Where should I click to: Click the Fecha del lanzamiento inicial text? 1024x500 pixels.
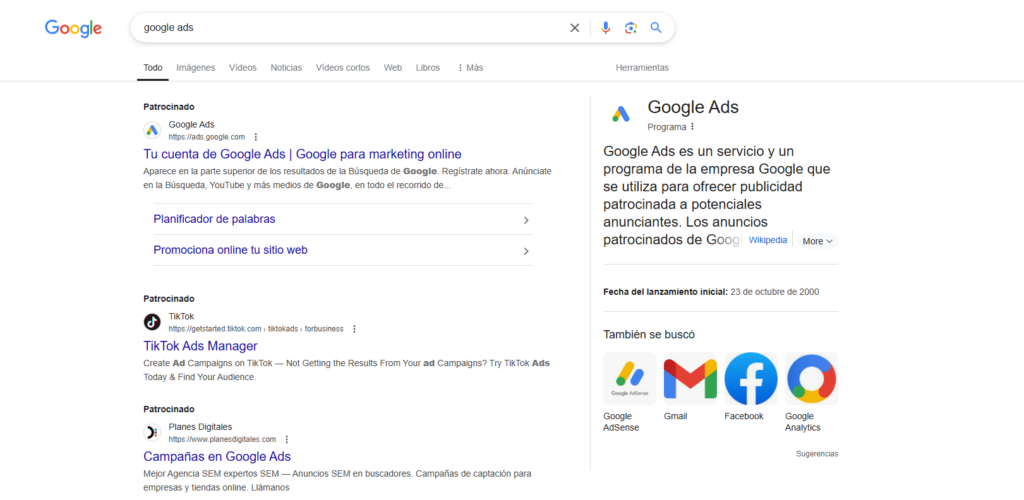coord(665,292)
